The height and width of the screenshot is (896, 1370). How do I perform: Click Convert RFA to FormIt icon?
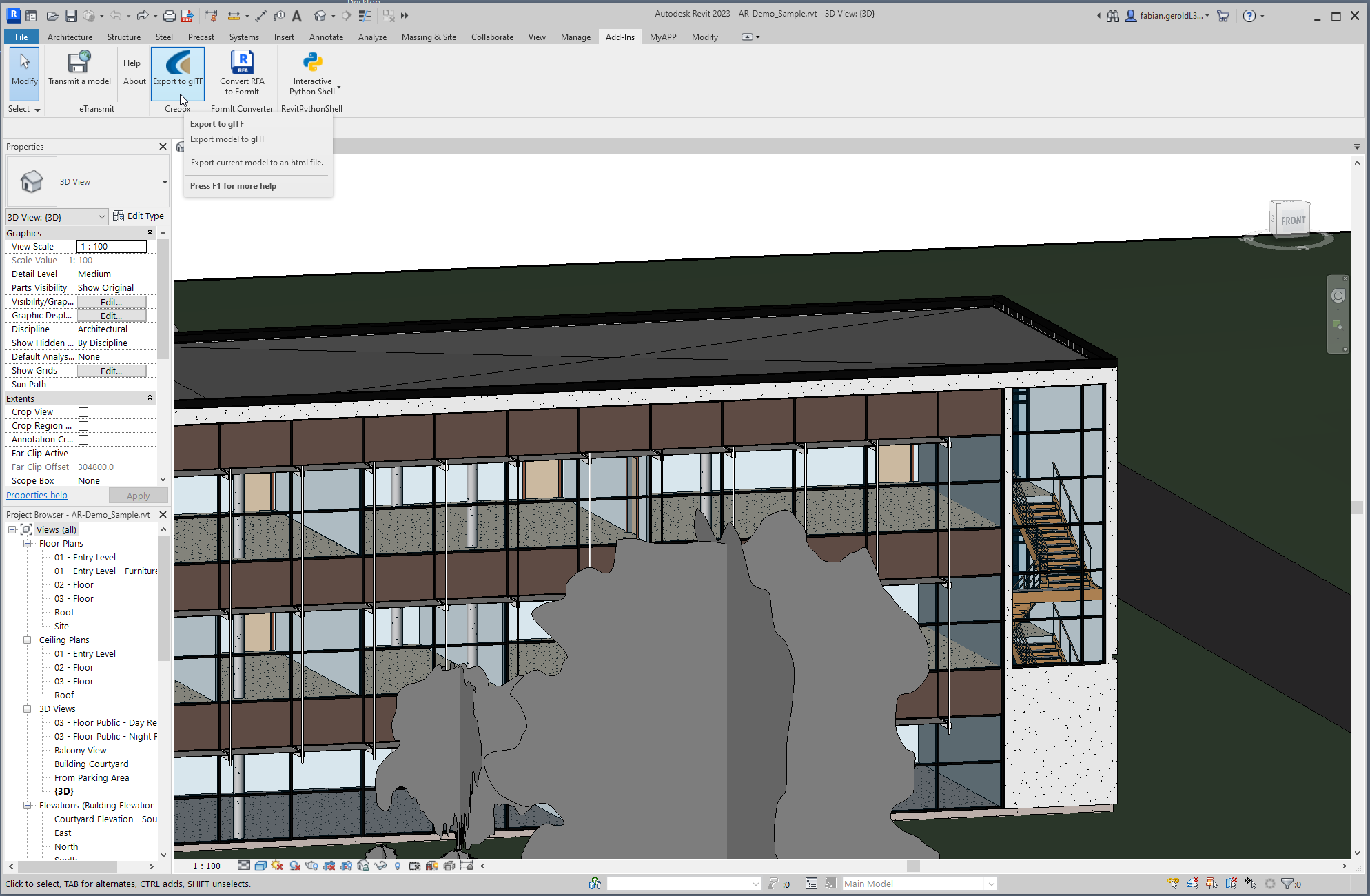click(242, 63)
